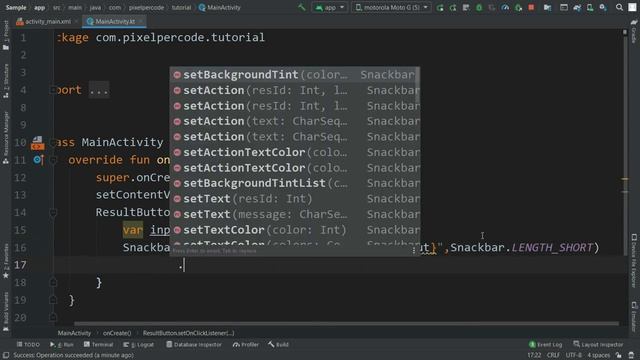Screen dimensions: 640x360
Task: Choose setText(resId: Int) completion
Action: tap(294, 199)
